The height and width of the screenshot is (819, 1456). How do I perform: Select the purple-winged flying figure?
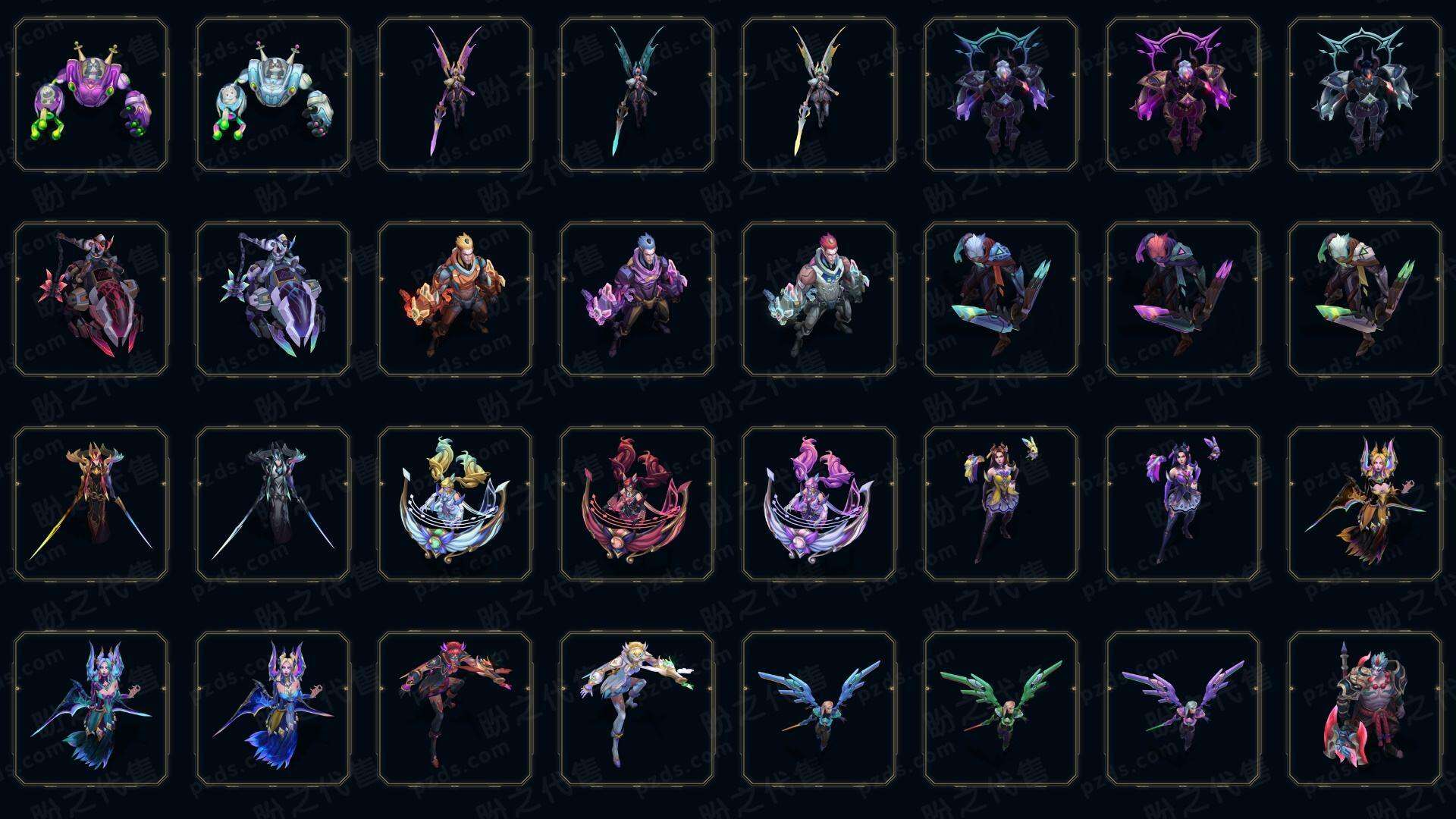pos(1183,708)
